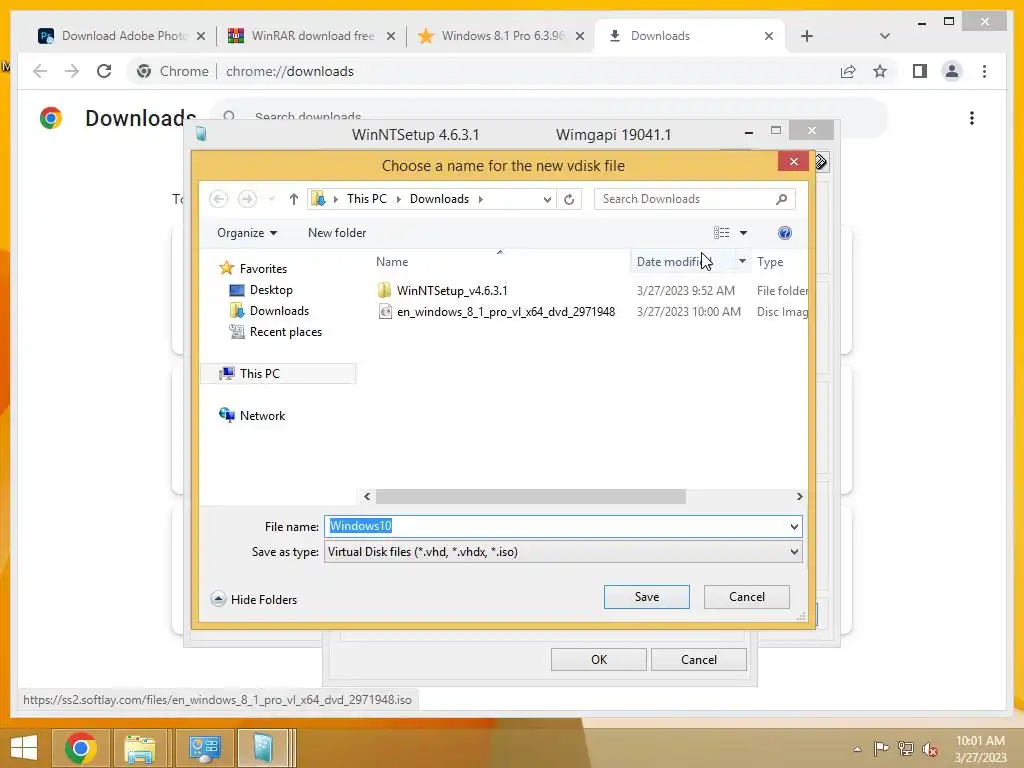Click New folder button
This screenshot has width=1024, height=768.
click(x=337, y=232)
